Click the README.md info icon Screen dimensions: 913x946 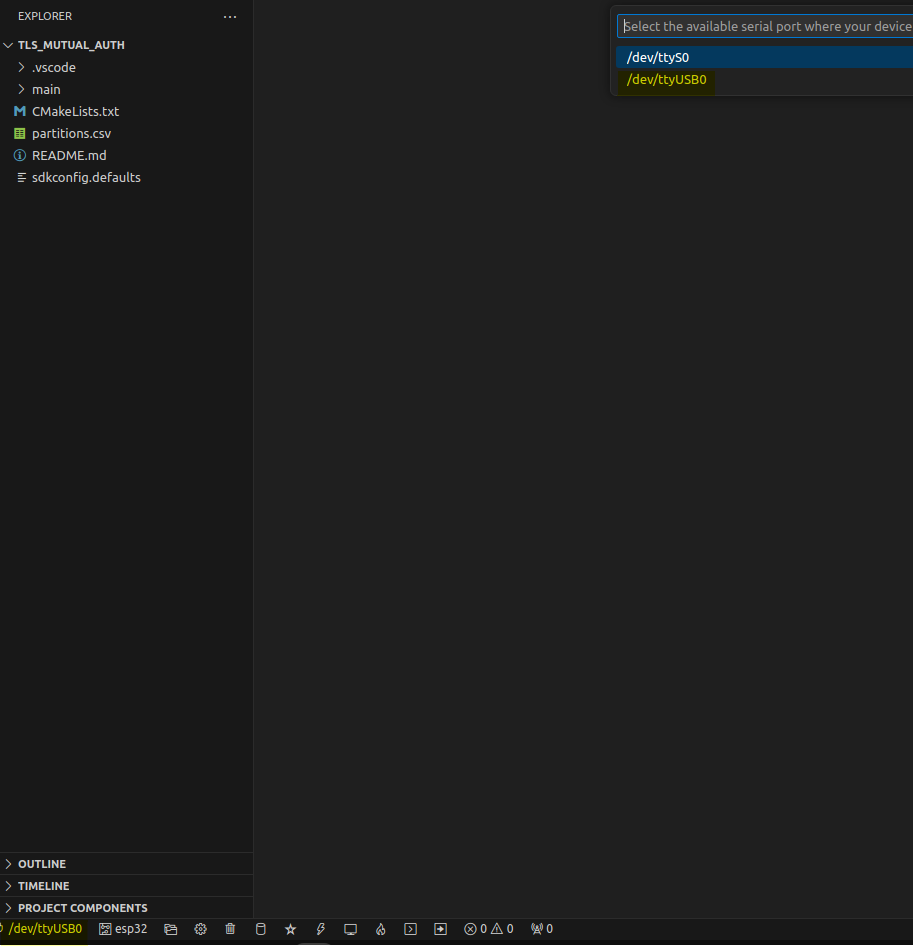click(x=20, y=156)
